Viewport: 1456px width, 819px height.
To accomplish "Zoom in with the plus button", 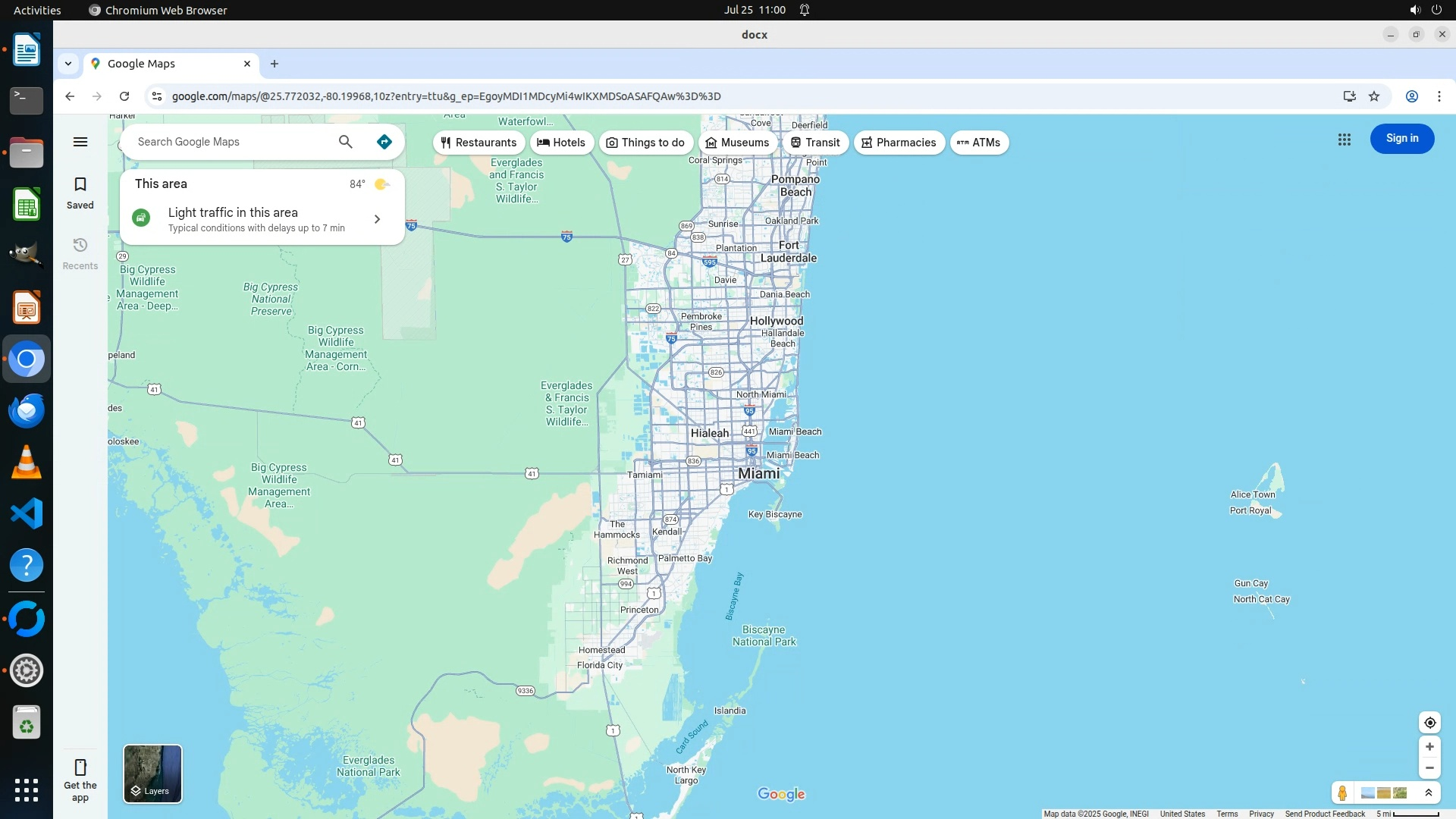I will click(x=1429, y=747).
